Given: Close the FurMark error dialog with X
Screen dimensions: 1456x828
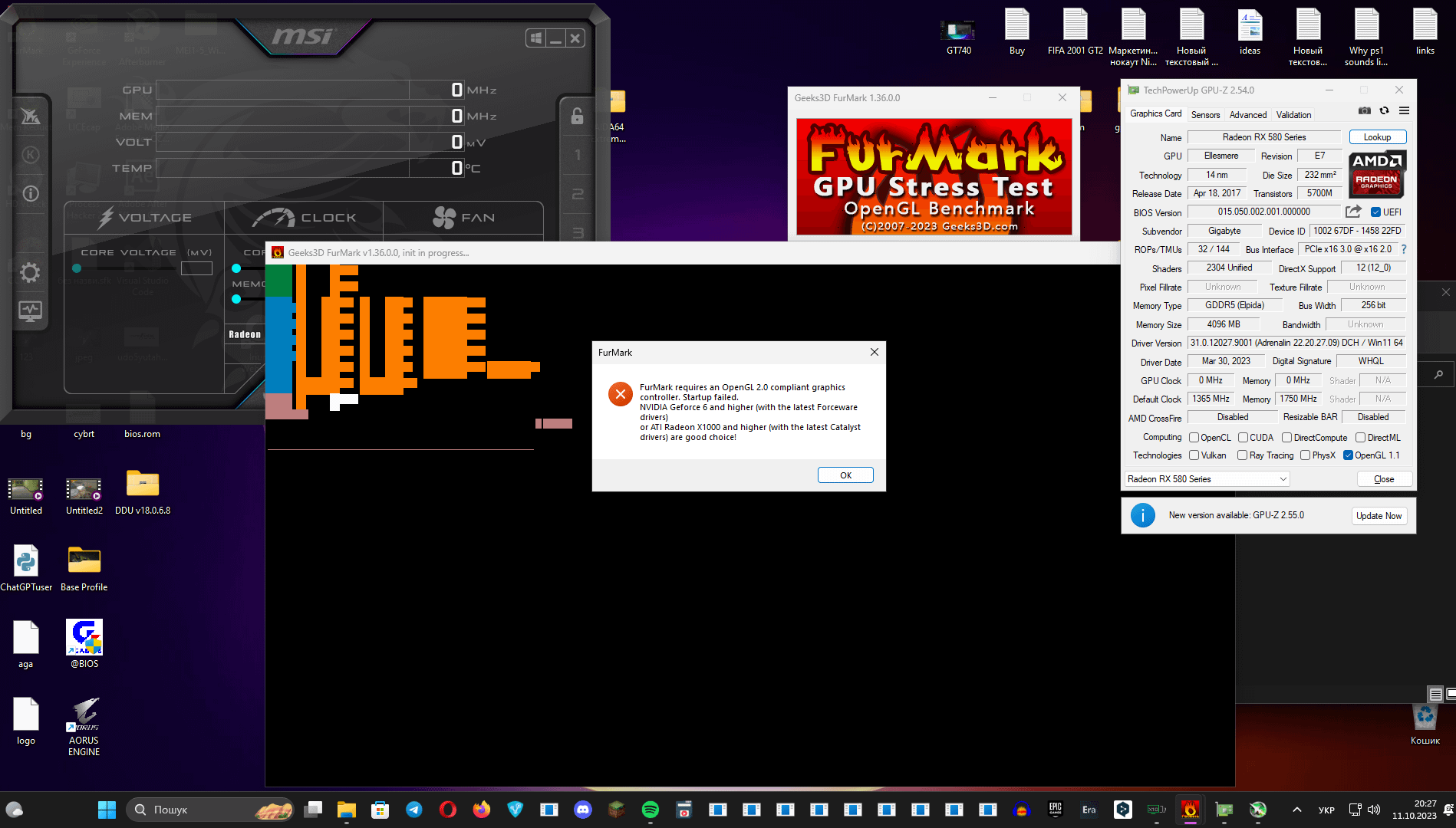Looking at the screenshot, I should click(x=874, y=352).
